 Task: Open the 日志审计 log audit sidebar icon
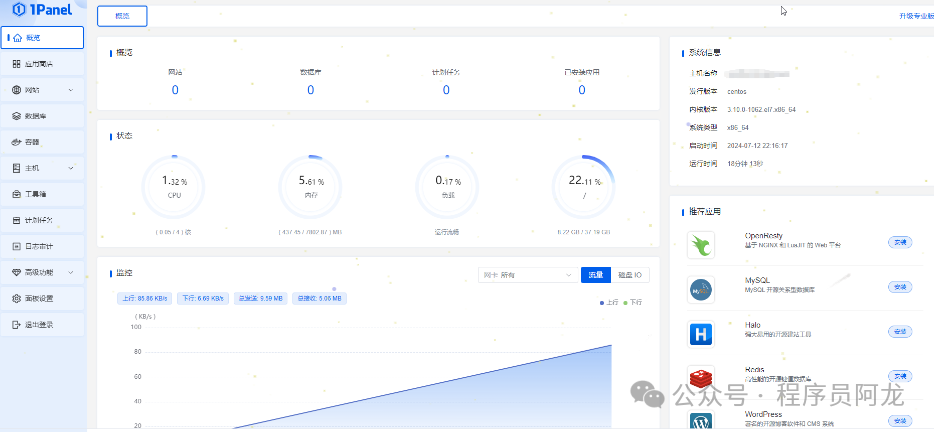click(x=17, y=246)
